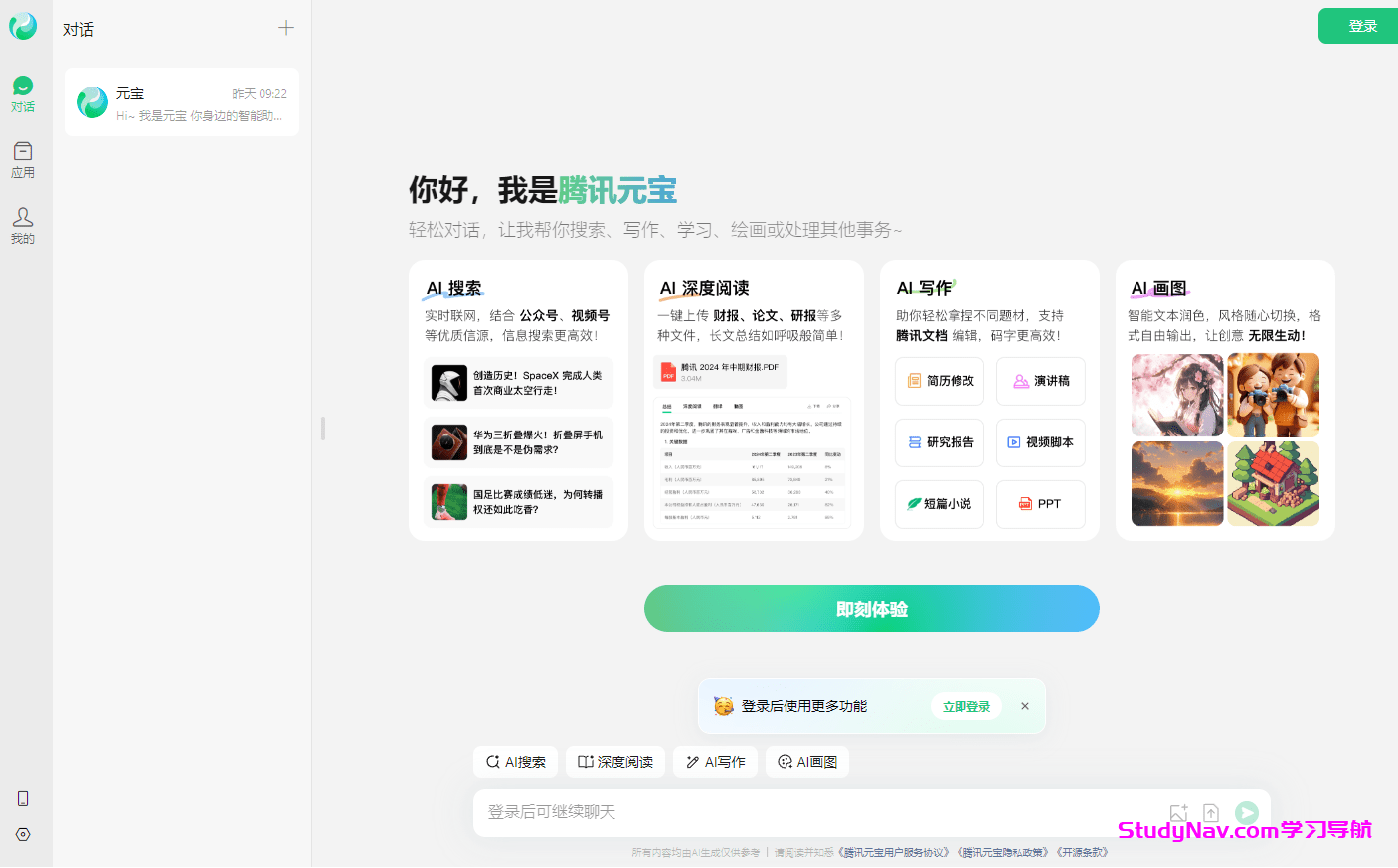This screenshot has width=1398, height=868.
Task: Open 元宝 conversation dated 昨天 09:22
Action: [x=182, y=102]
